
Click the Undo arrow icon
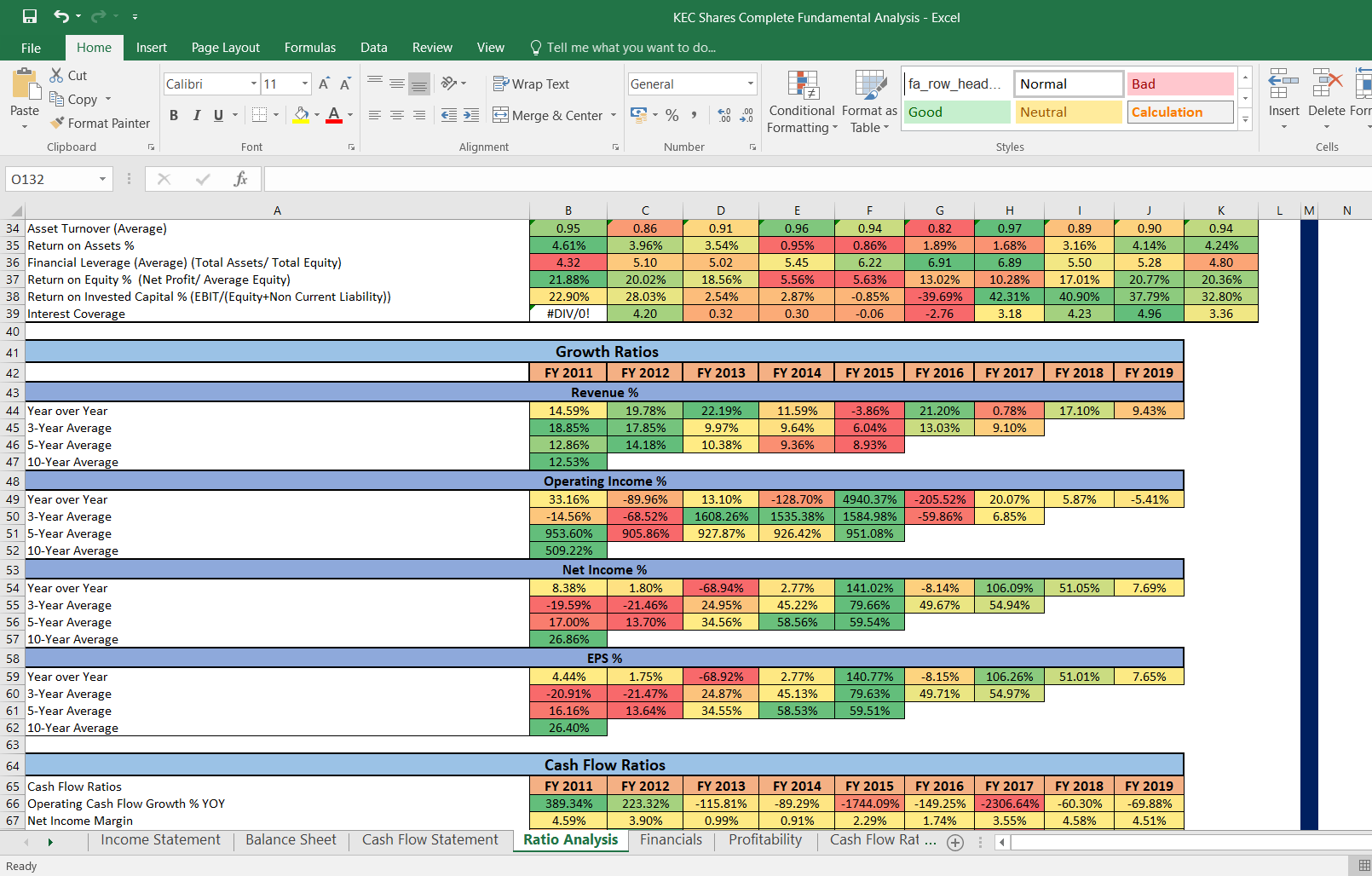click(x=61, y=16)
